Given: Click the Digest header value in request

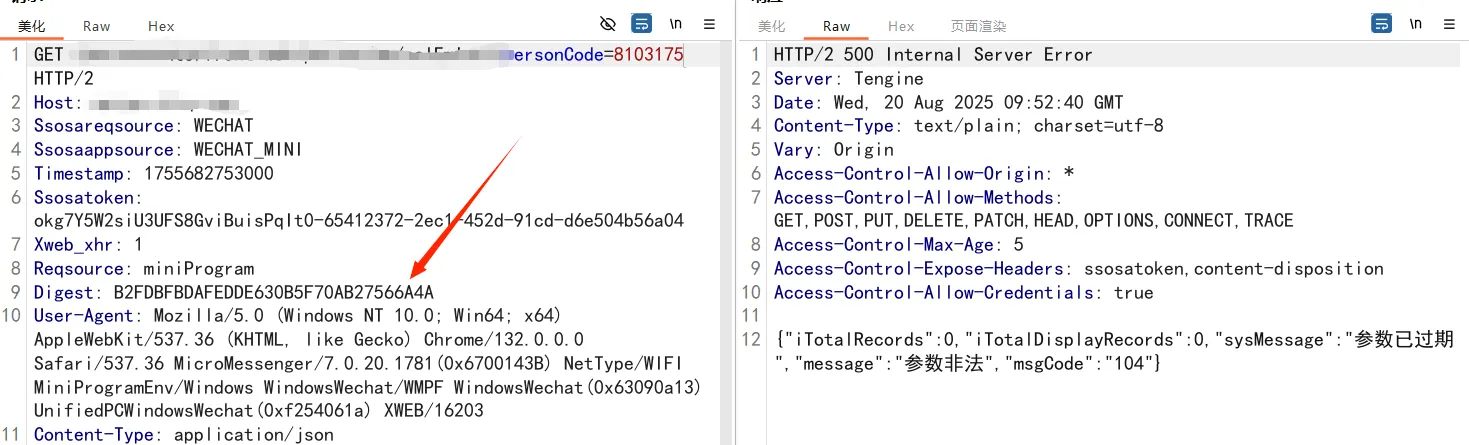Looking at the screenshot, I should (273, 292).
